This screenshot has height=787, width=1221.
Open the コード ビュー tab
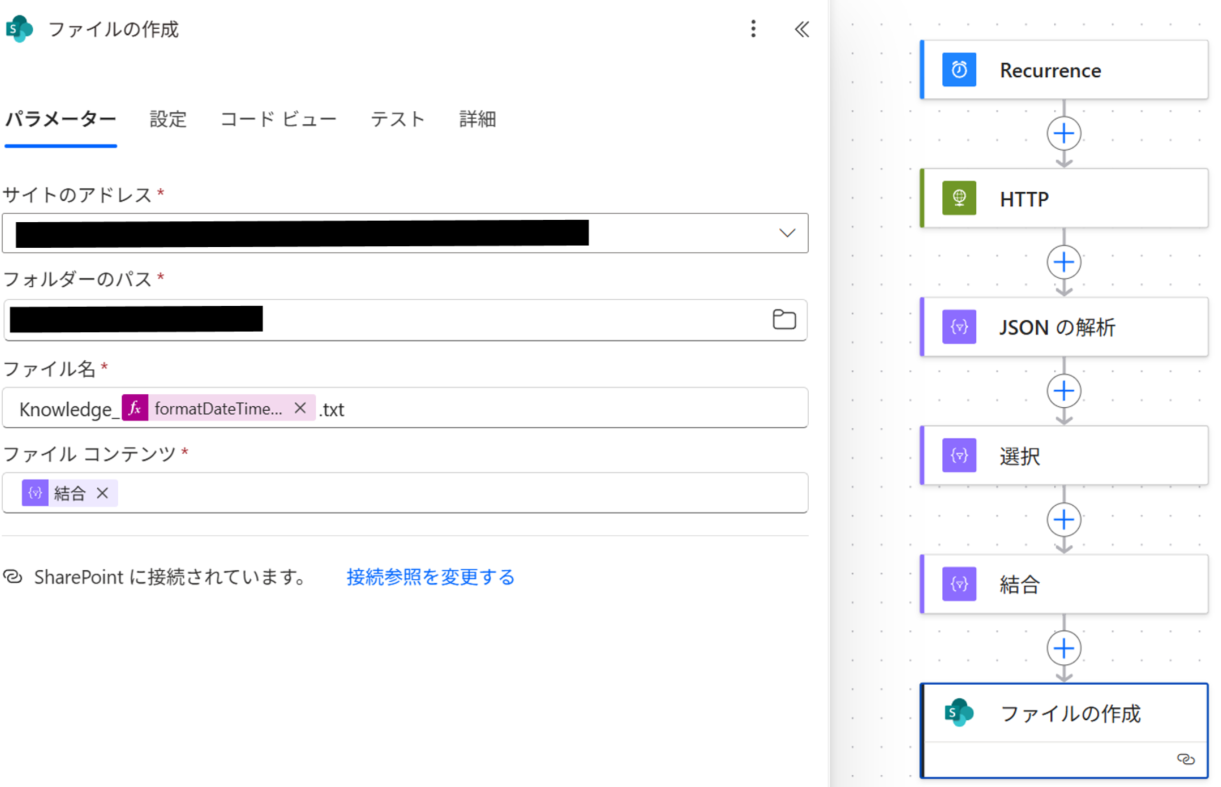[278, 119]
